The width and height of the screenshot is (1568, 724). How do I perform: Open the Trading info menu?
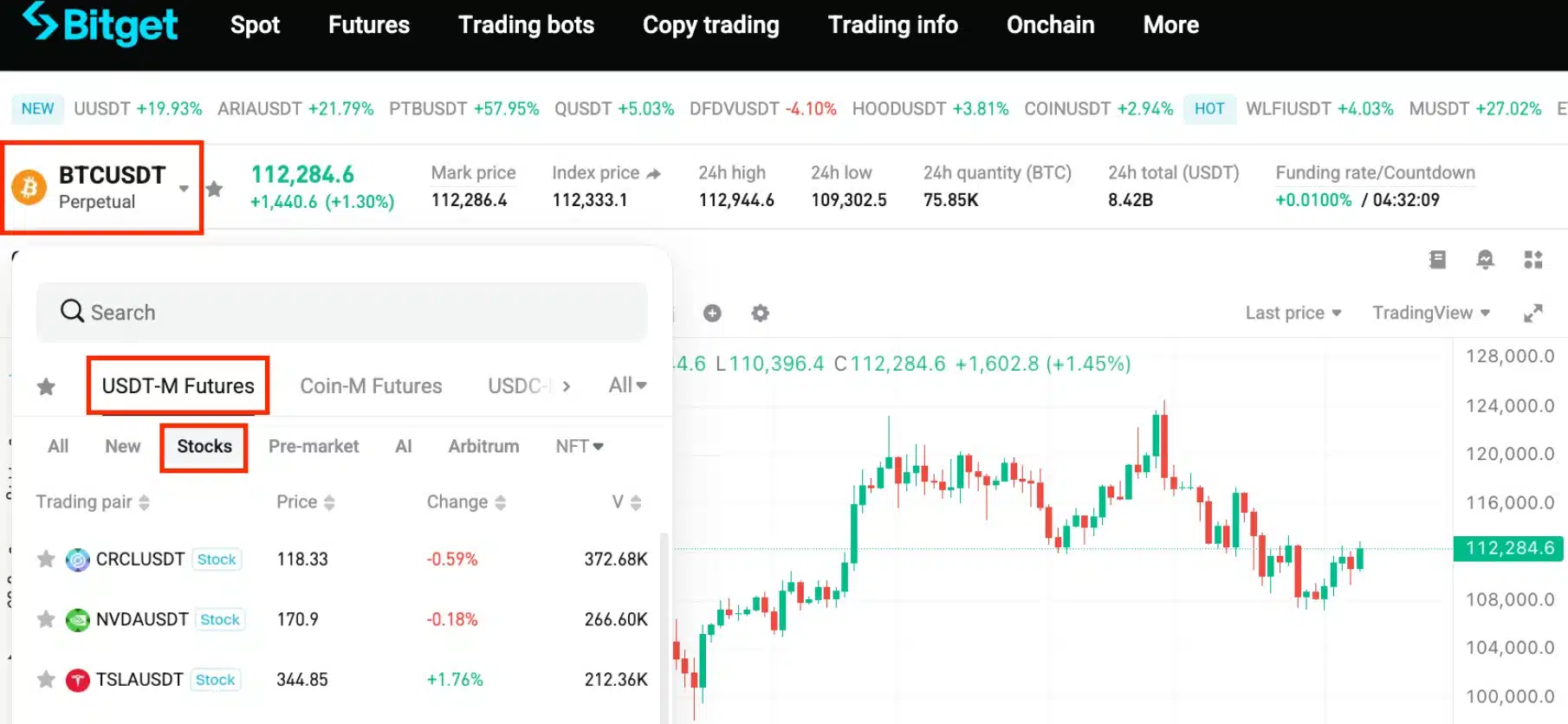coord(892,25)
